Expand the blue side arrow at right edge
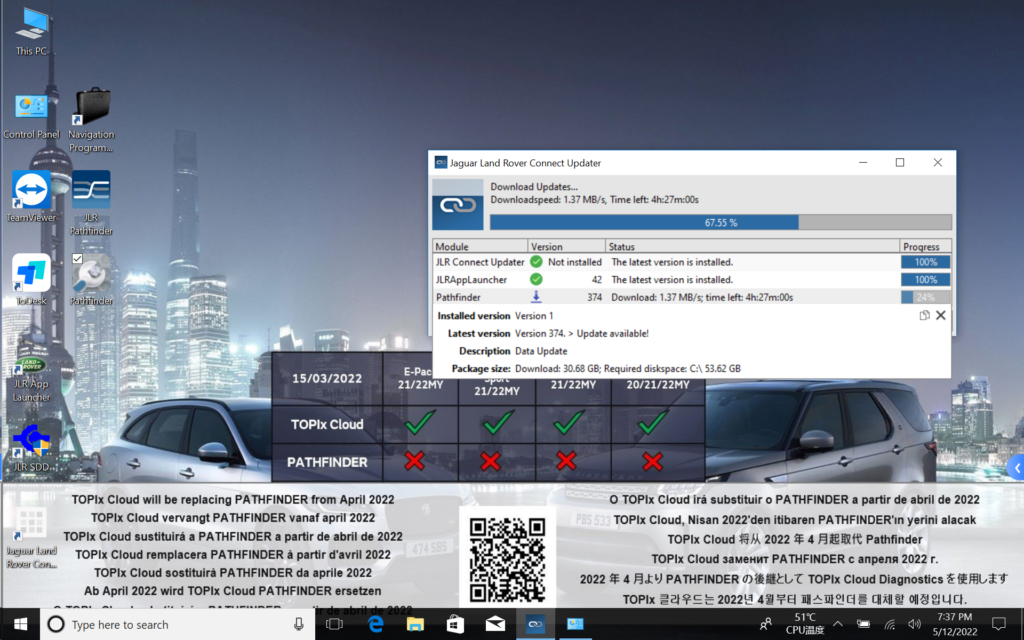This screenshot has height=640, width=1024. (x=1016, y=467)
